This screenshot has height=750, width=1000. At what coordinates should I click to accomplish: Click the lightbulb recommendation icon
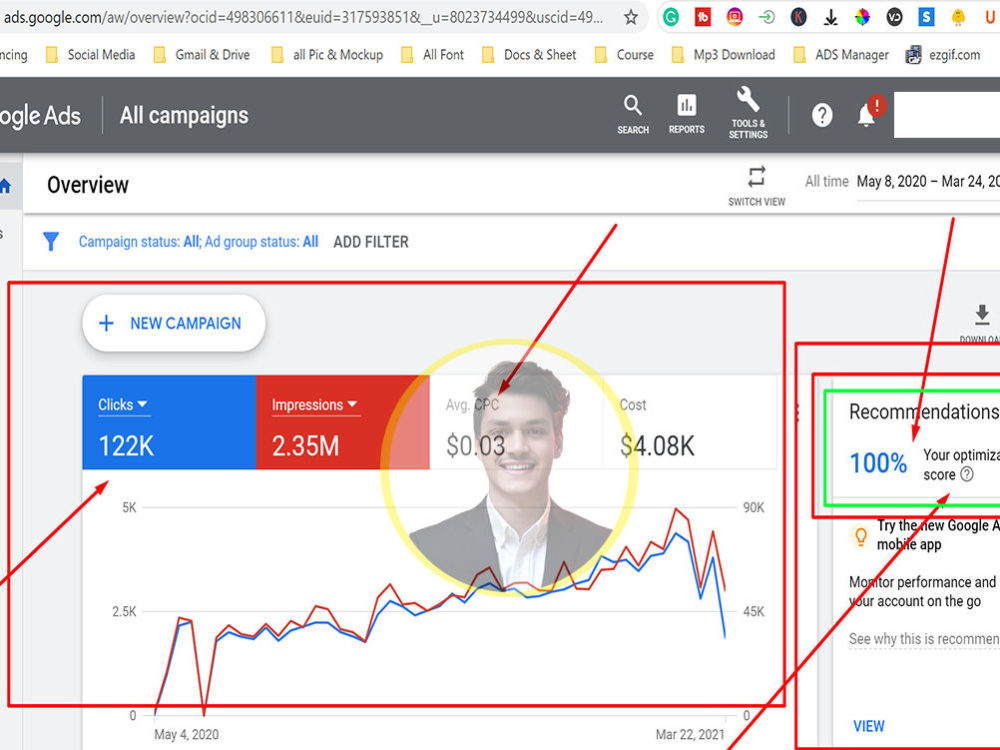tap(861, 537)
